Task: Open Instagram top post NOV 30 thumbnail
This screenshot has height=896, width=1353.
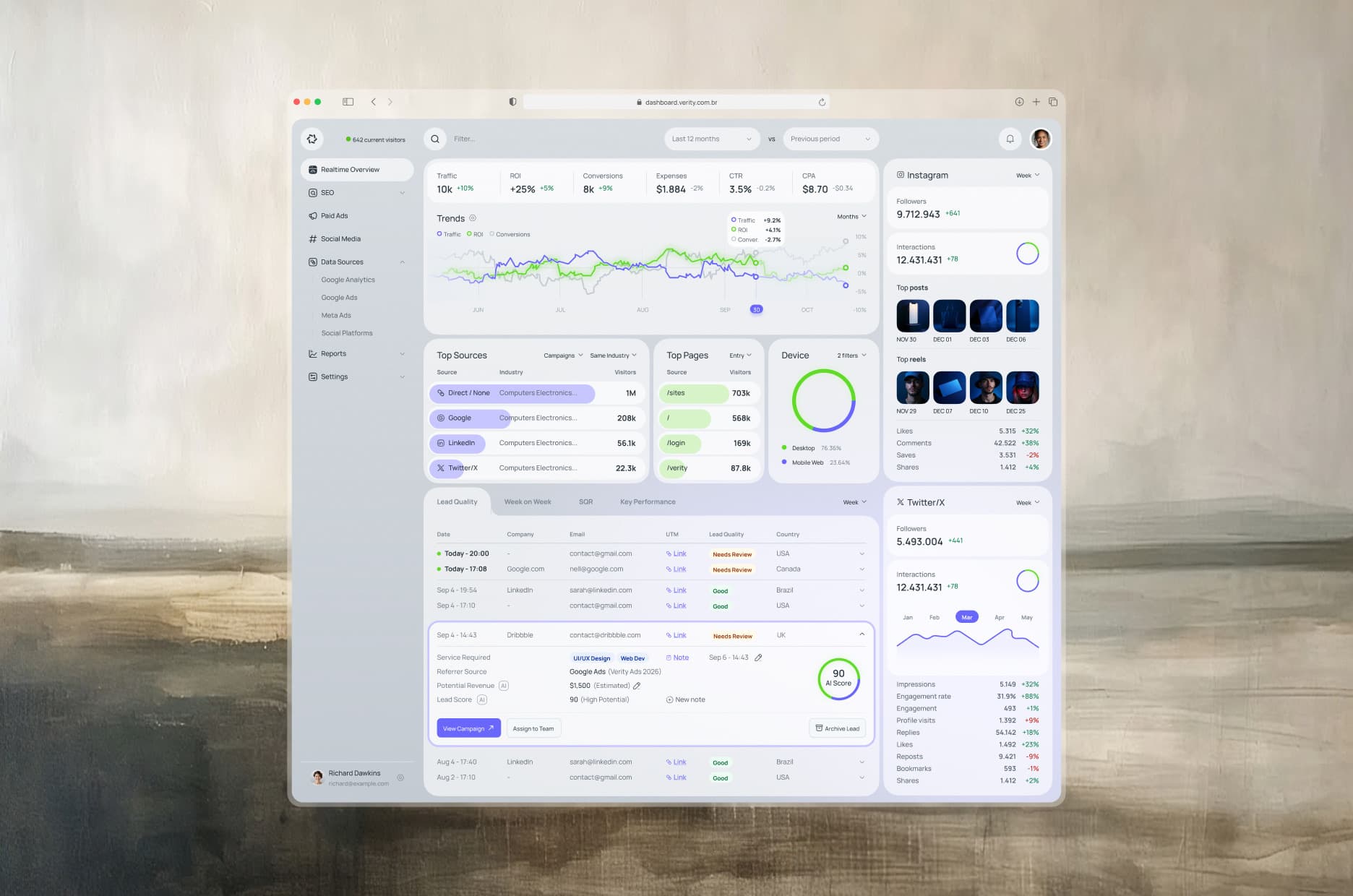Action: point(913,316)
